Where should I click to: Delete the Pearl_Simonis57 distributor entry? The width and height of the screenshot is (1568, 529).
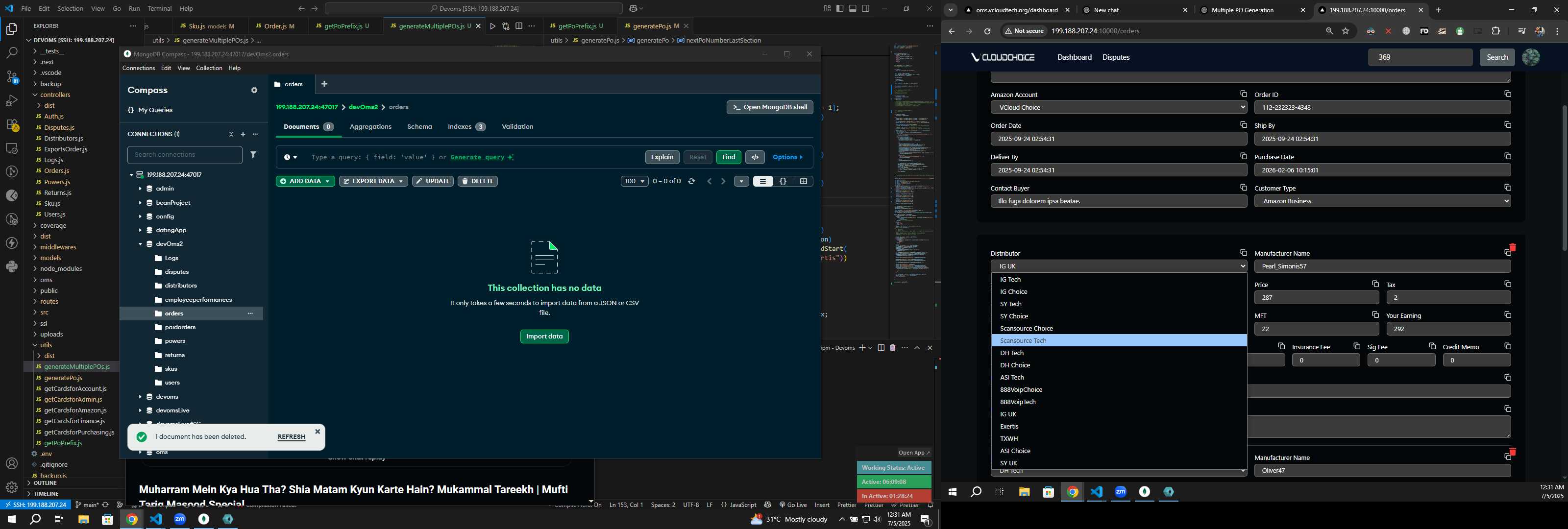(x=1513, y=248)
